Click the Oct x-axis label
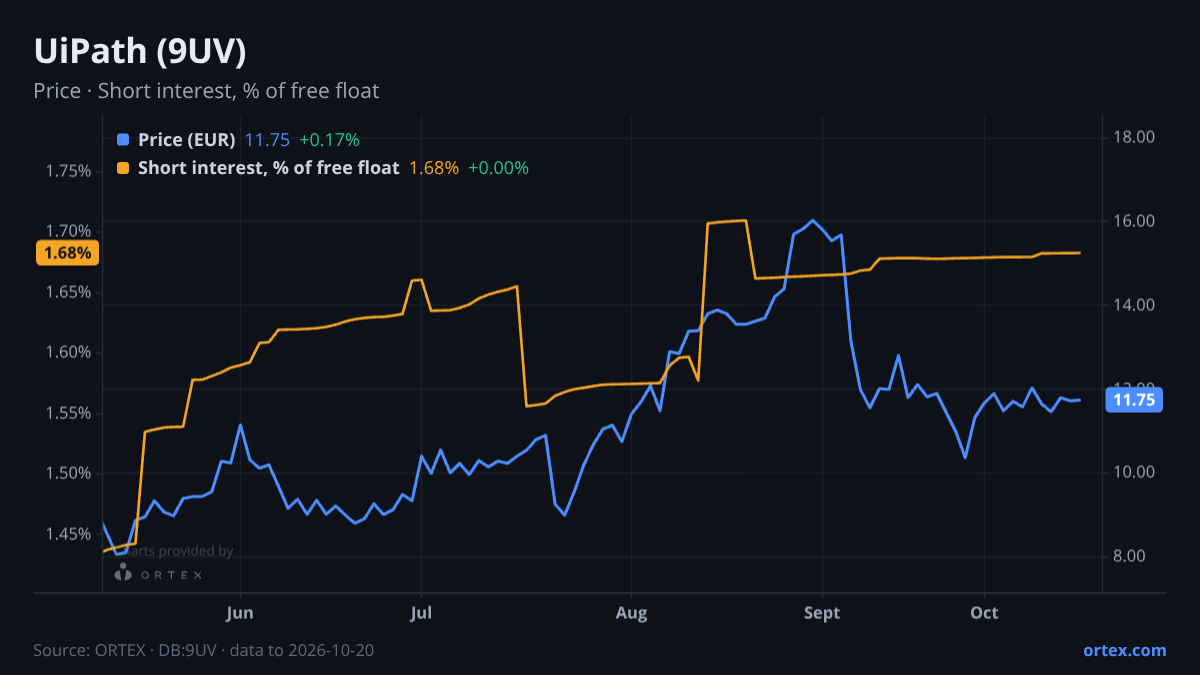Screen dimensions: 1200x675 (985, 612)
